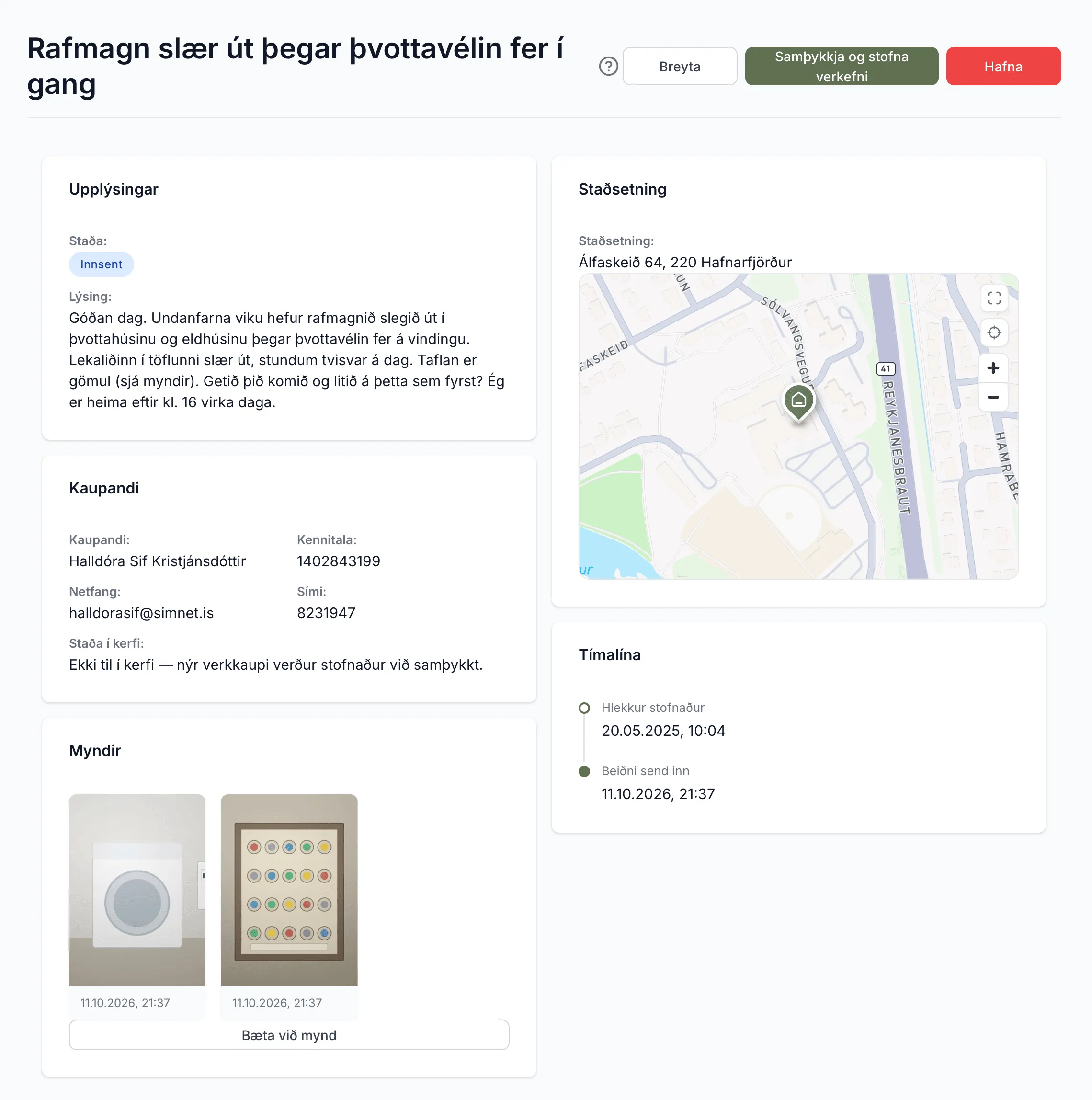Viewport: 1092px width, 1100px height.
Task: Select the Beiðni send inn timeline marker
Action: pyautogui.click(x=584, y=771)
